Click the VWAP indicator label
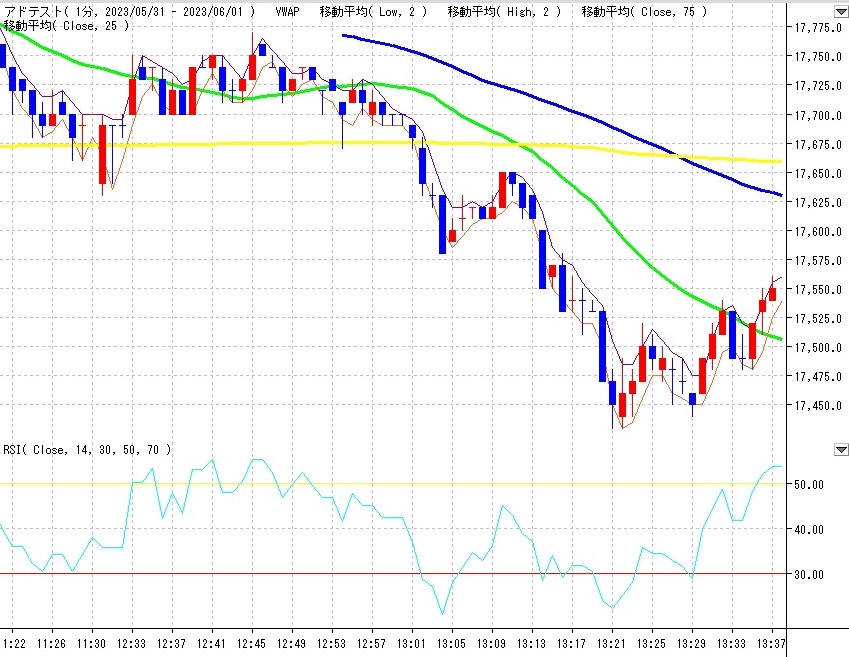 287,12
